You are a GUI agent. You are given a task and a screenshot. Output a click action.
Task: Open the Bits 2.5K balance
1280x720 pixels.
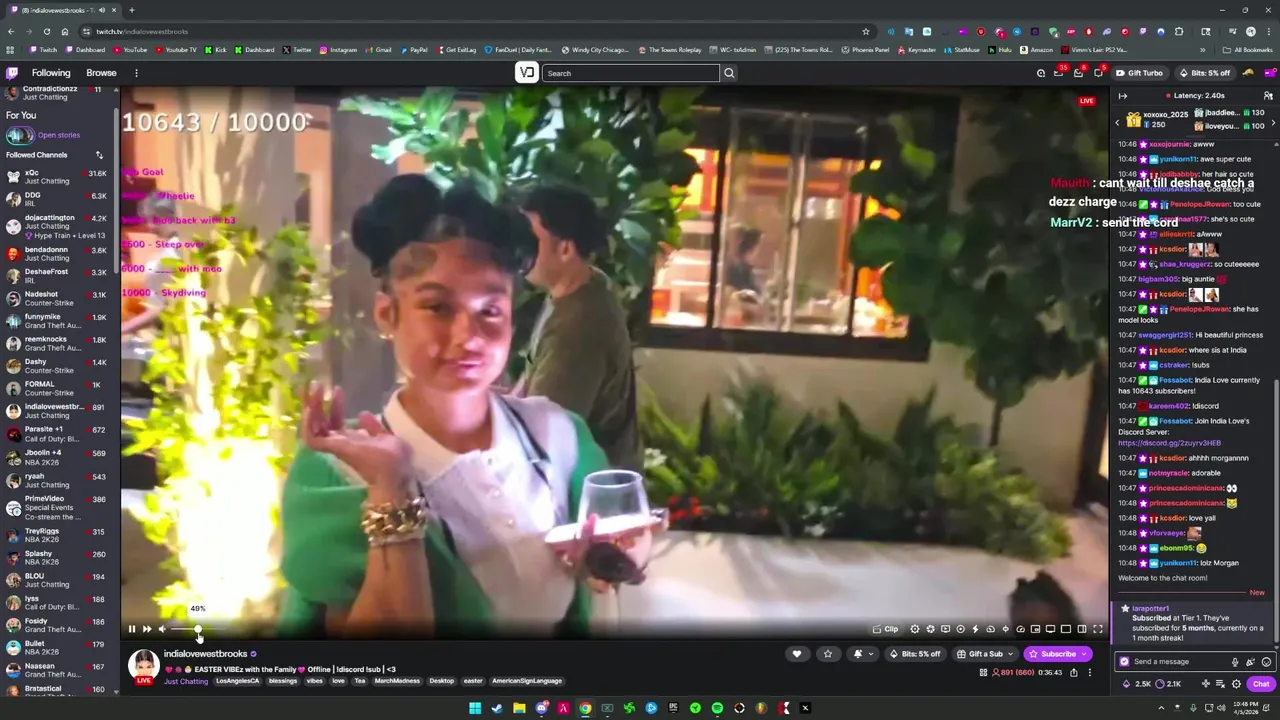click(x=1137, y=684)
